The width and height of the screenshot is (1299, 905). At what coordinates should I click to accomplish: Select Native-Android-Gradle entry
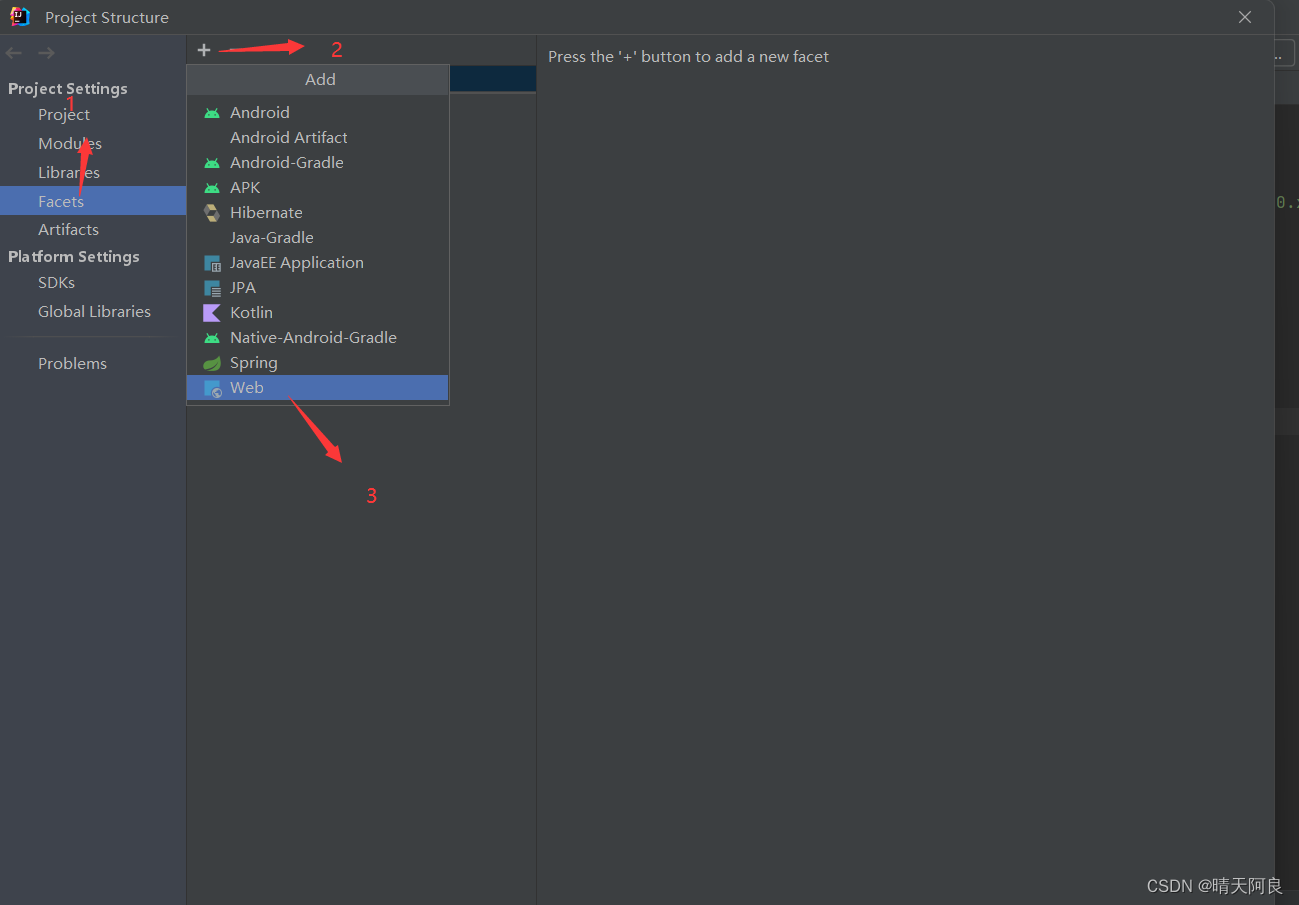click(317, 338)
